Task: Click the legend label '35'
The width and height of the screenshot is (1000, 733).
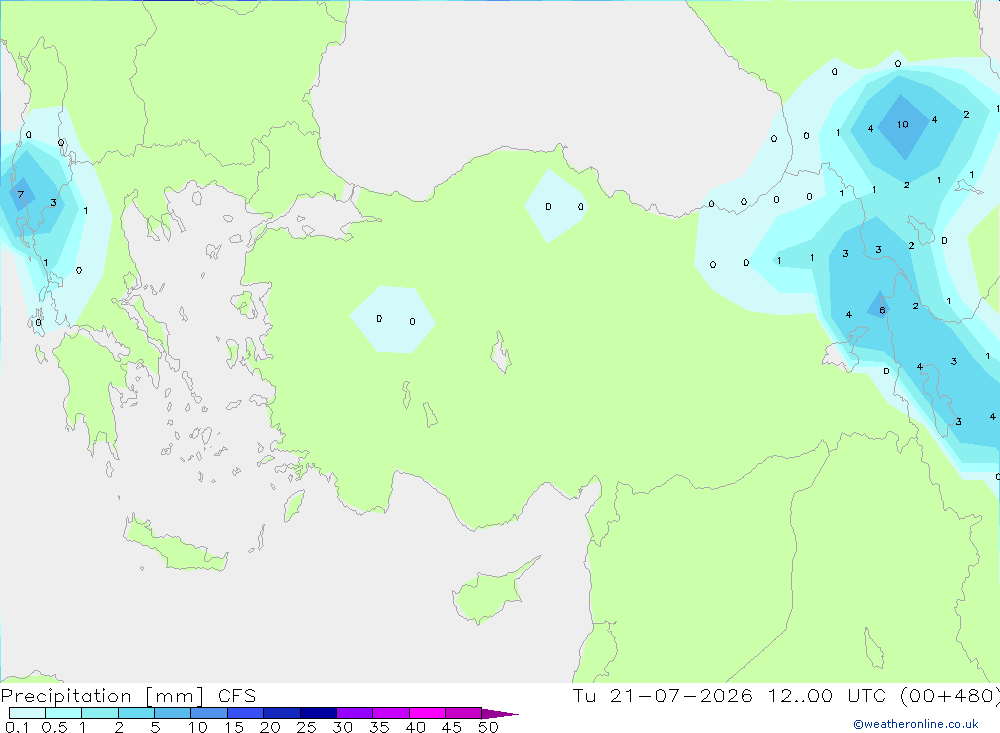Action: 379,727
